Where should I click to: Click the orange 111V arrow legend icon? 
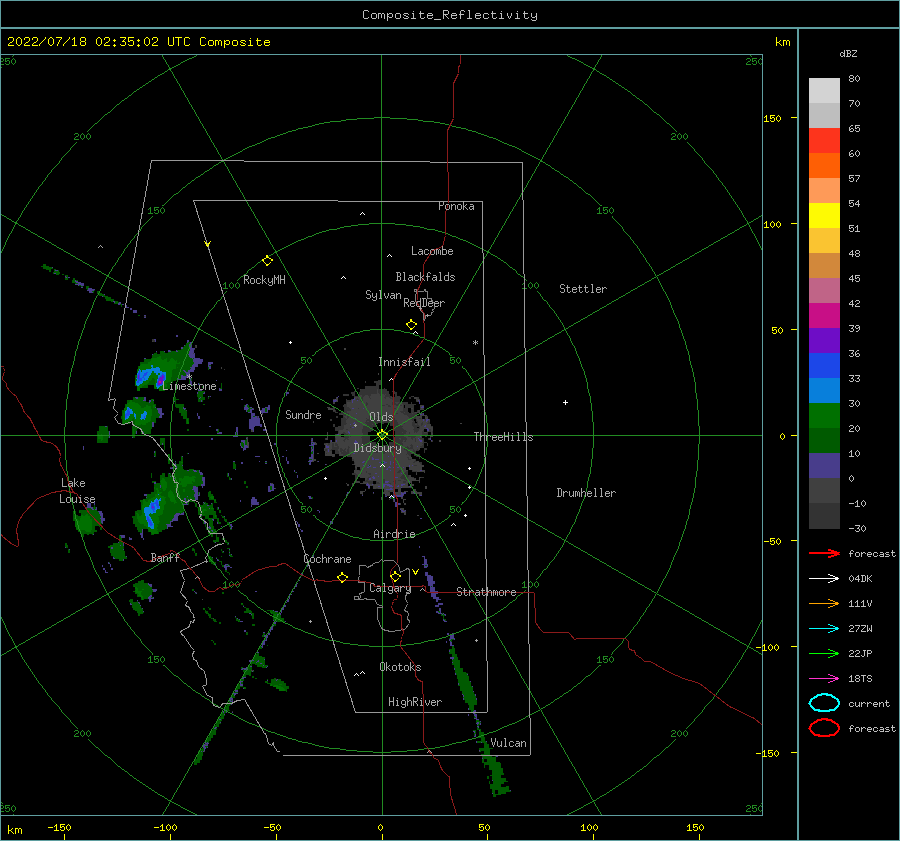tap(824, 603)
